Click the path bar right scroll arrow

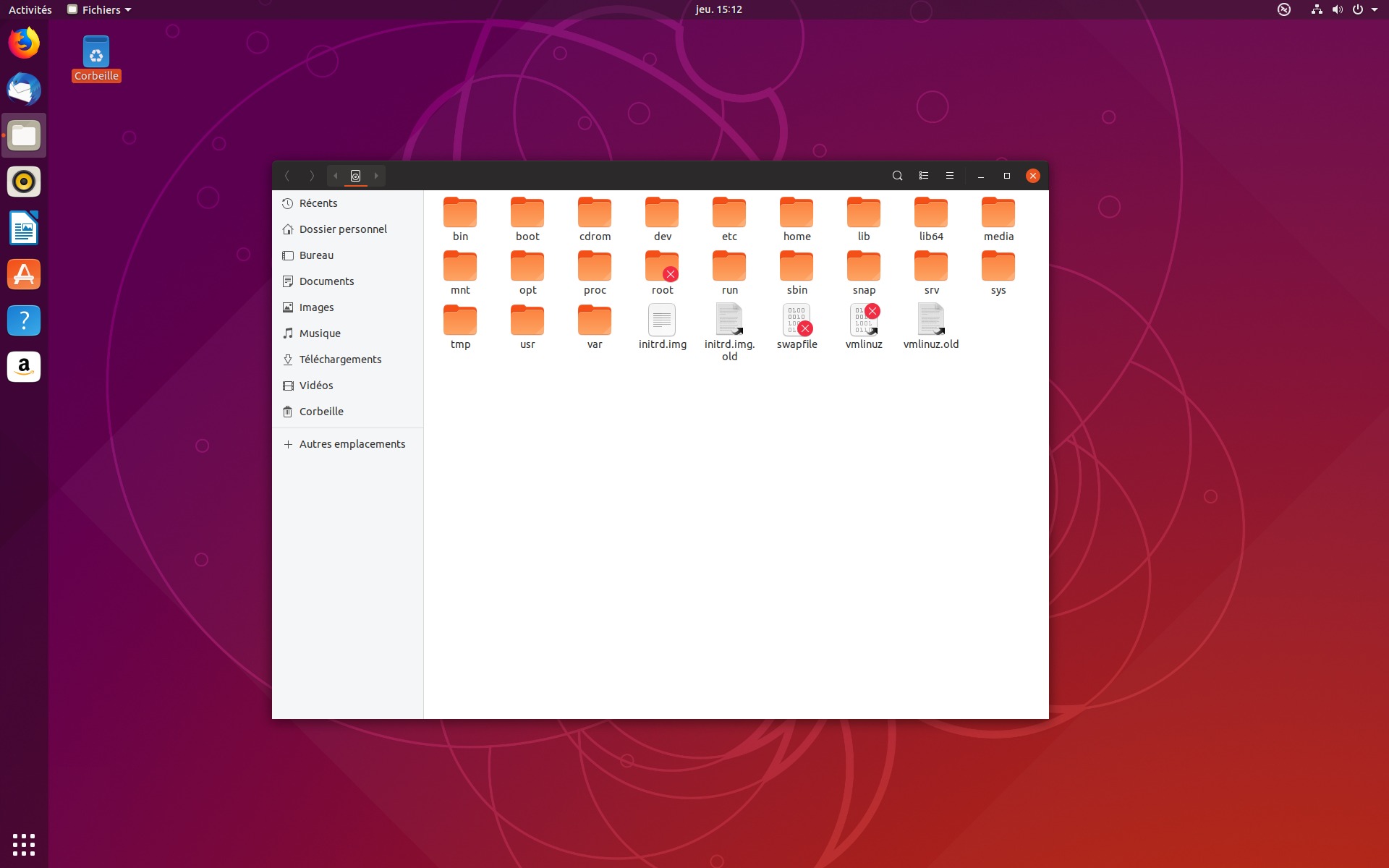(x=376, y=176)
